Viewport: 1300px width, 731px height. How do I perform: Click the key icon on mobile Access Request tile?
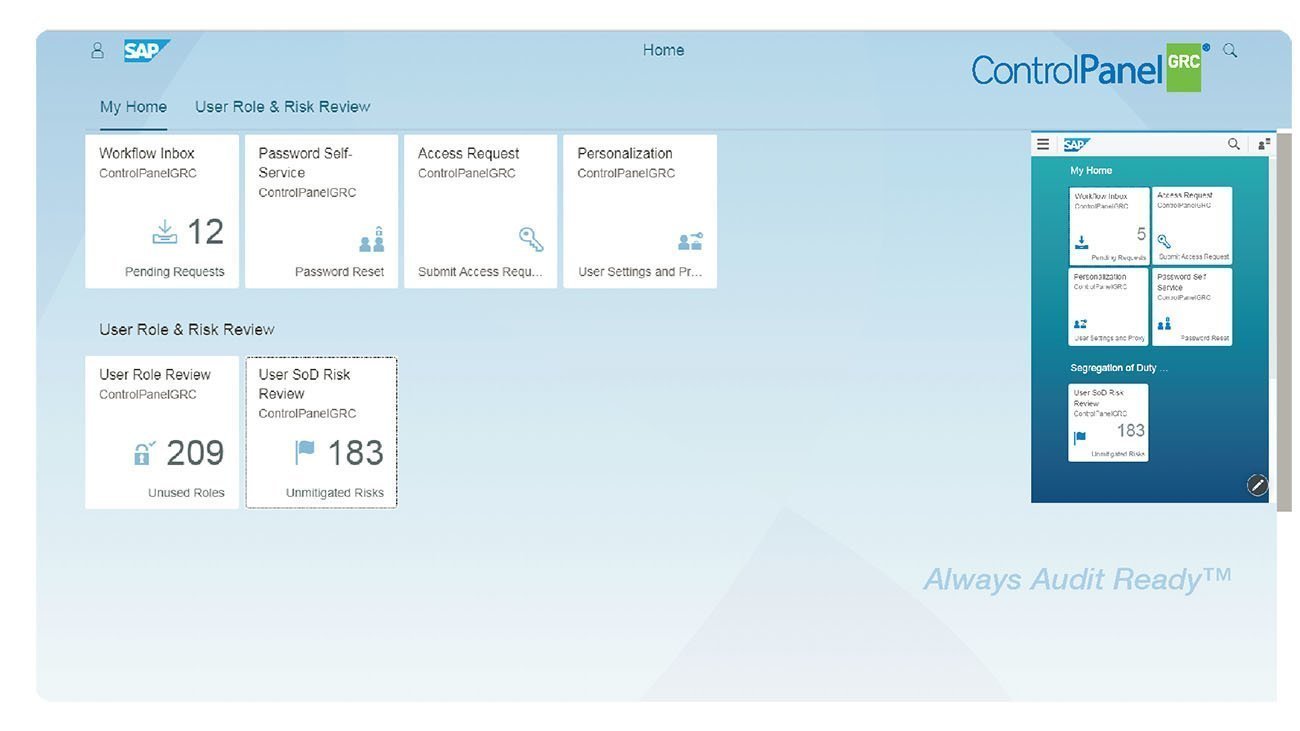tap(1164, 241)
